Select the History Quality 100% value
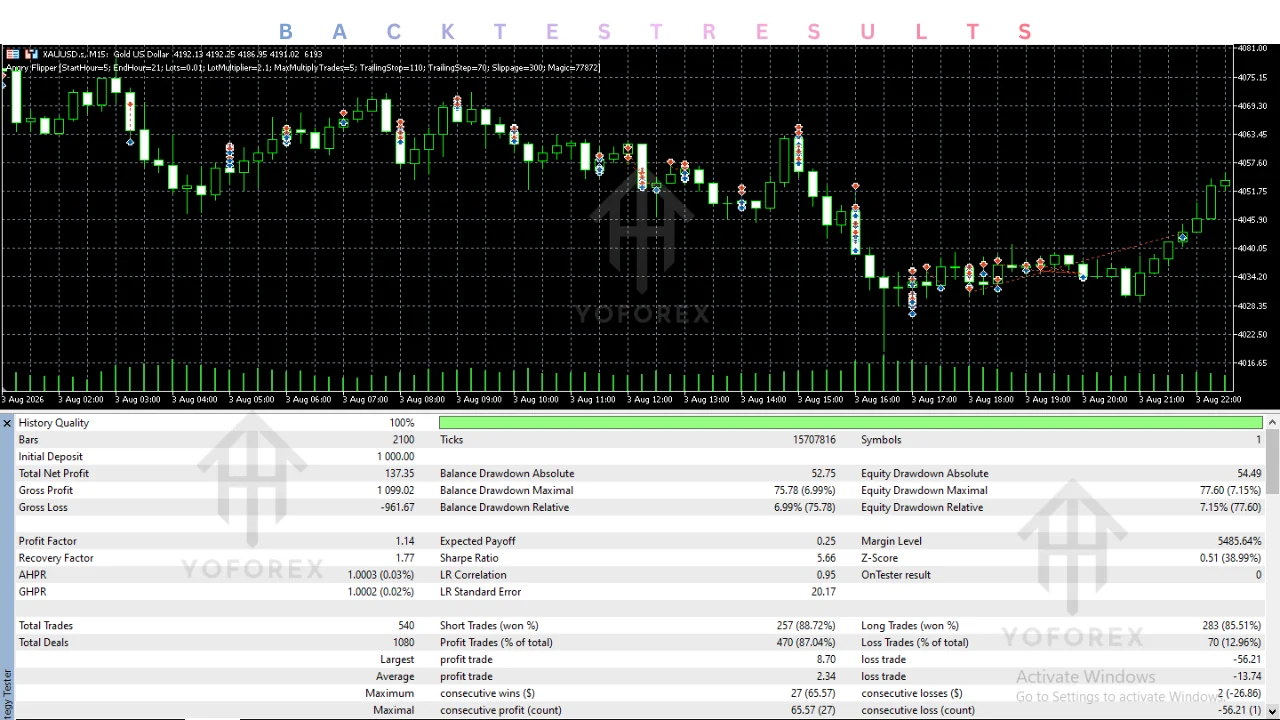Image resolution: width=1280 pixels, height=720 pixels. tap(401, 423)
